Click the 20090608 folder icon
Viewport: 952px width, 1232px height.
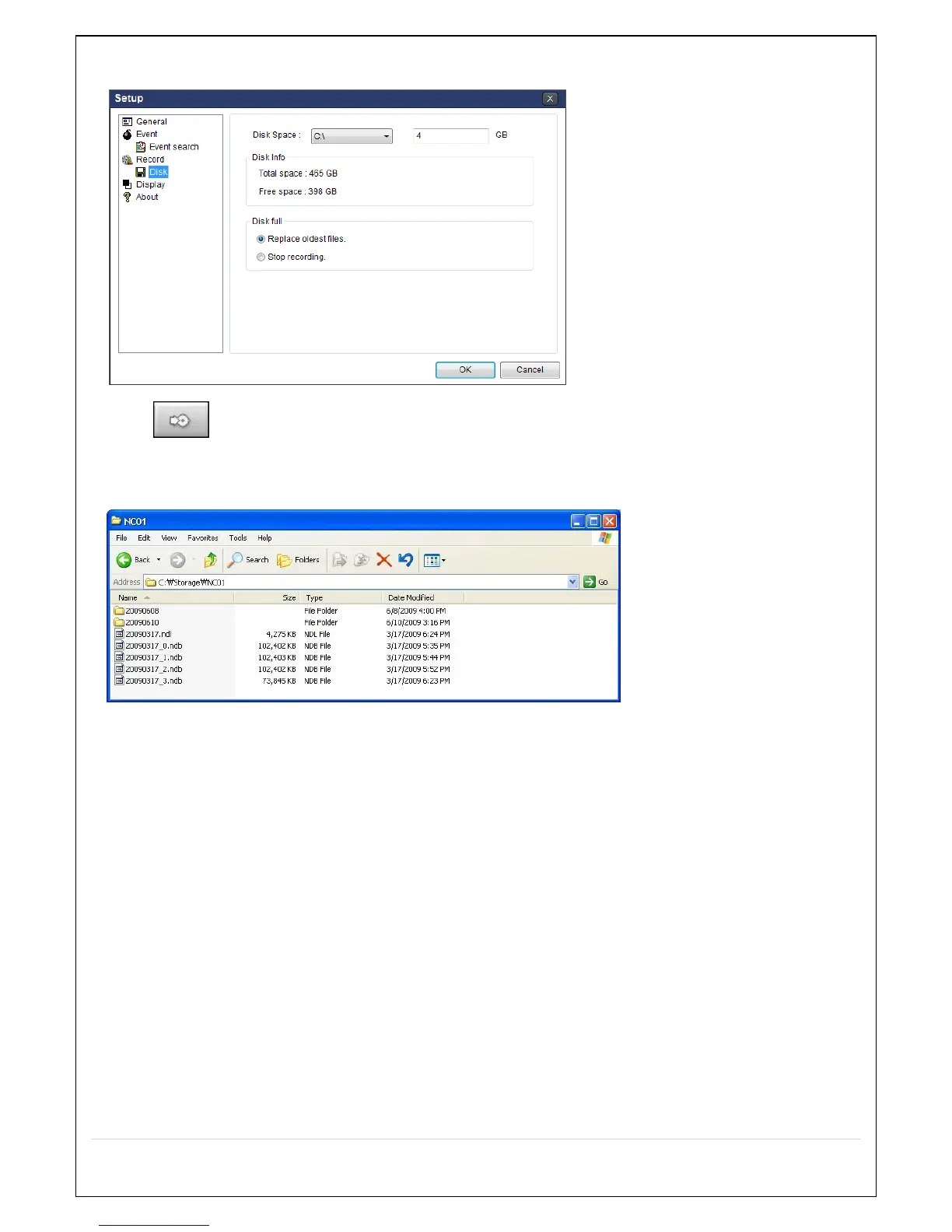click(119, 611)
